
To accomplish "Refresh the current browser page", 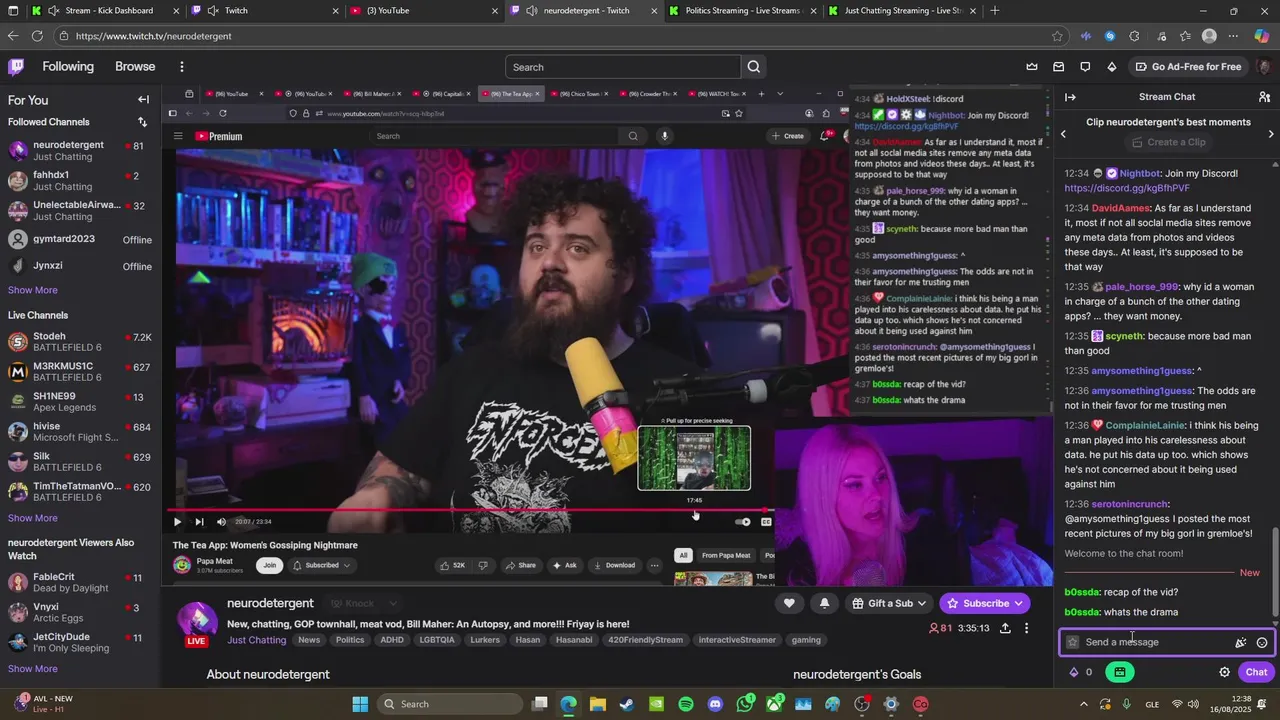I will pos(37,36).
